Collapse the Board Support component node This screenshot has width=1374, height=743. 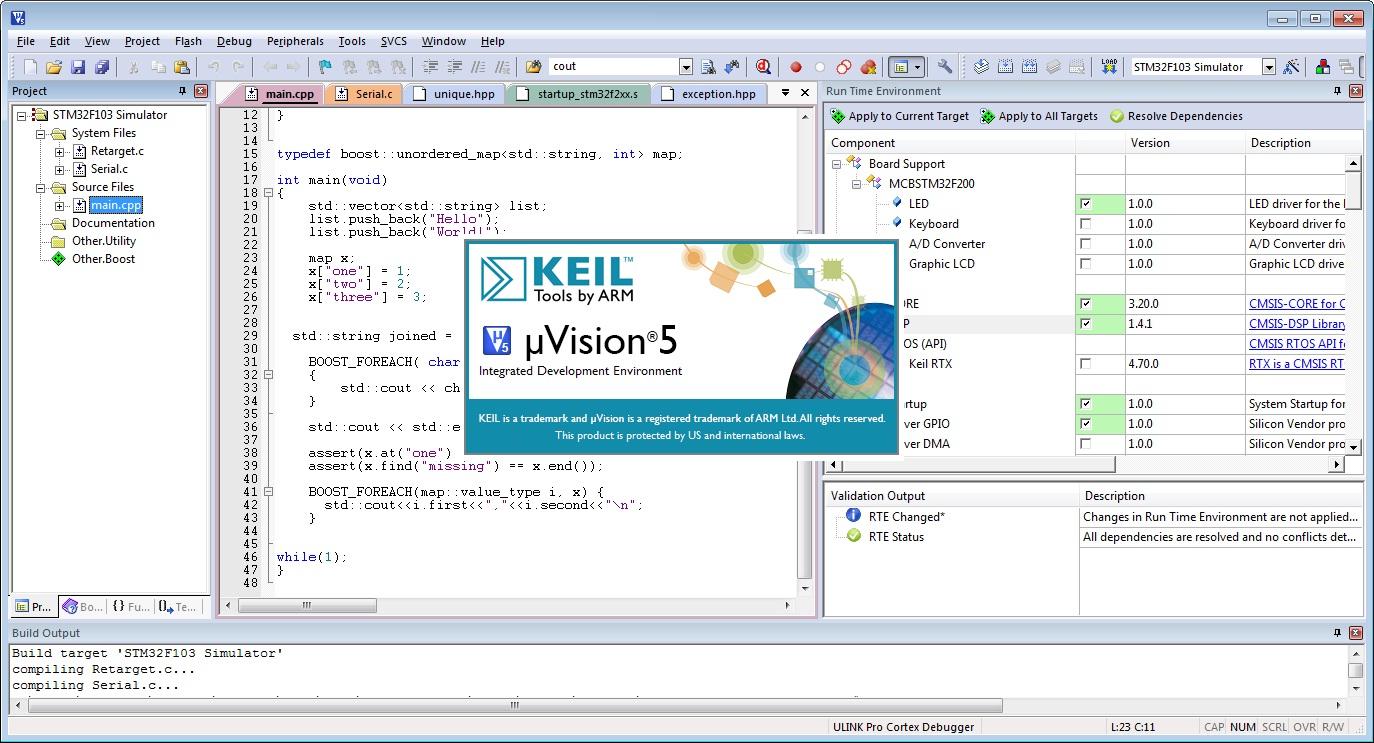pyautogui.click(x=836, y=164)
